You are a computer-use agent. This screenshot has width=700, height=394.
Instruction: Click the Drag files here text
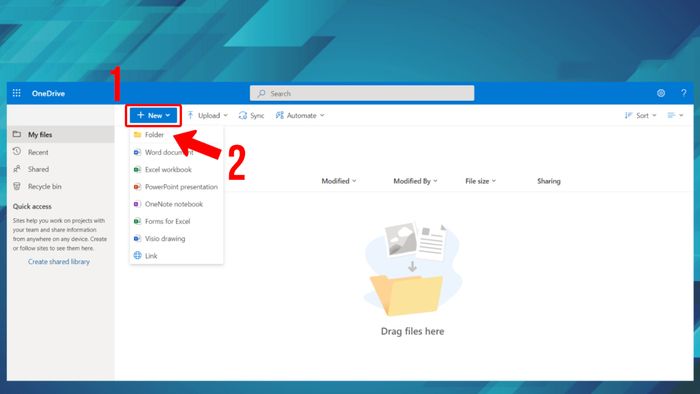point(412,331)
